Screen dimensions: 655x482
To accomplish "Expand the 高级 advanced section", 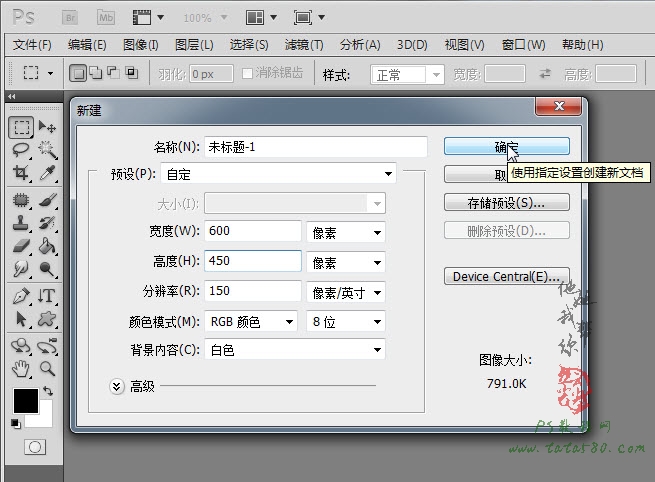I will [117, 386].
